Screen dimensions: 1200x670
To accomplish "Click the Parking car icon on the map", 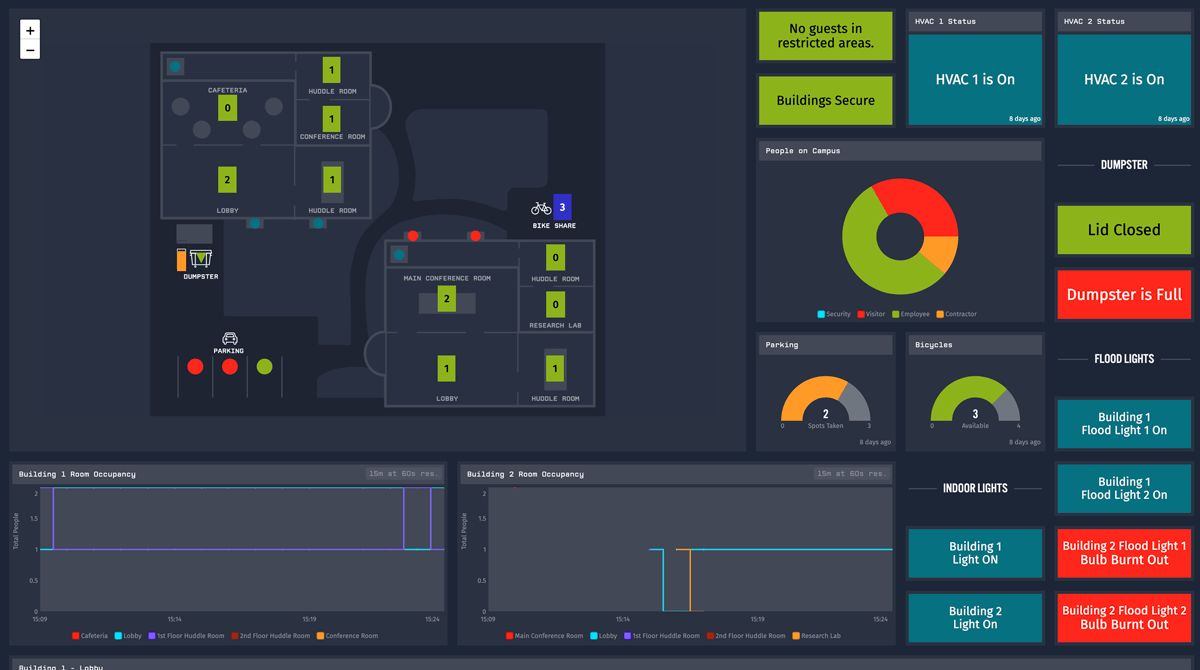I will [x=228, y=338].
